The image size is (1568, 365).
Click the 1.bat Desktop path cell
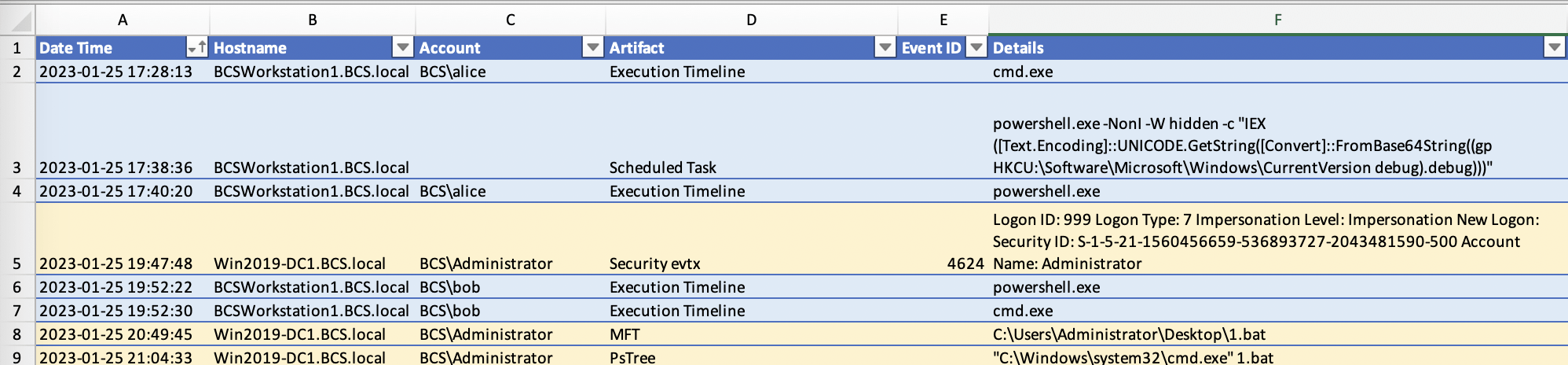point(1129,334)
